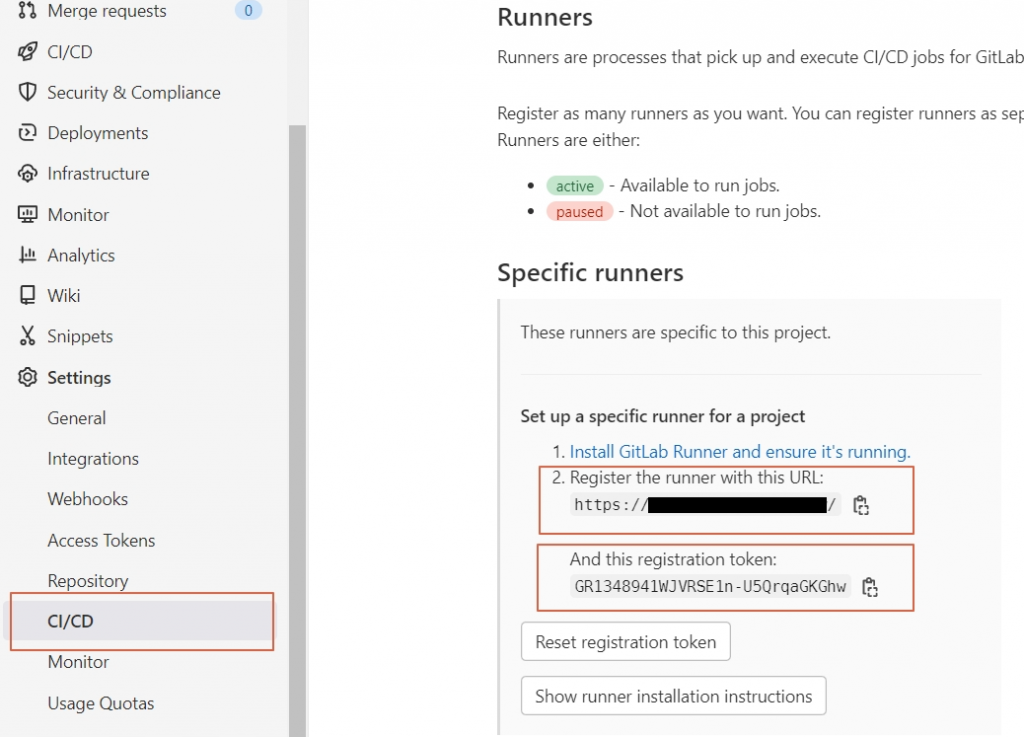1024x737 pixels.
Task: Open Monitor under Settings
Action: [x=78, y=662]
